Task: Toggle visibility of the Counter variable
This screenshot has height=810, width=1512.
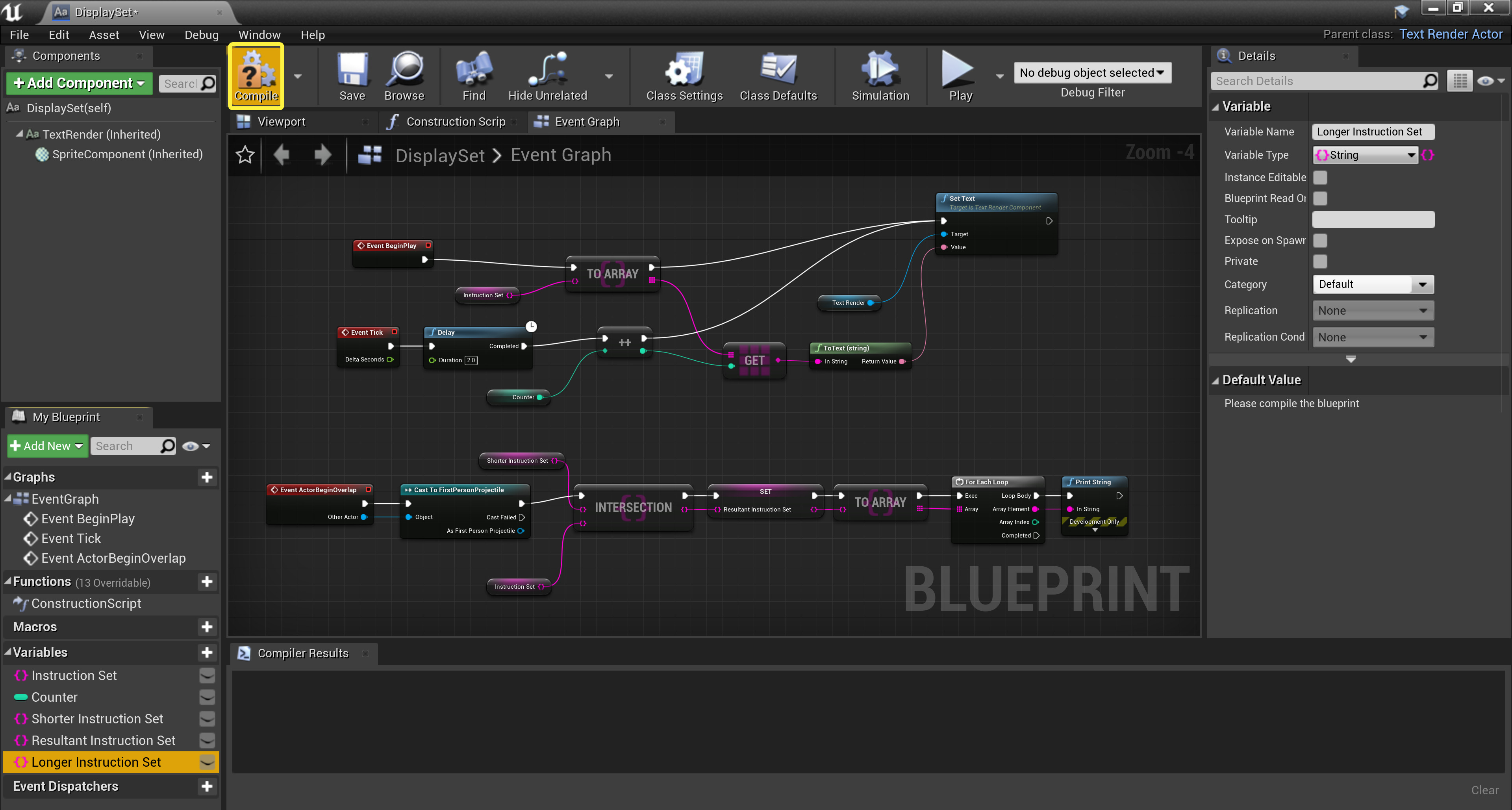Action: point(207,697)
